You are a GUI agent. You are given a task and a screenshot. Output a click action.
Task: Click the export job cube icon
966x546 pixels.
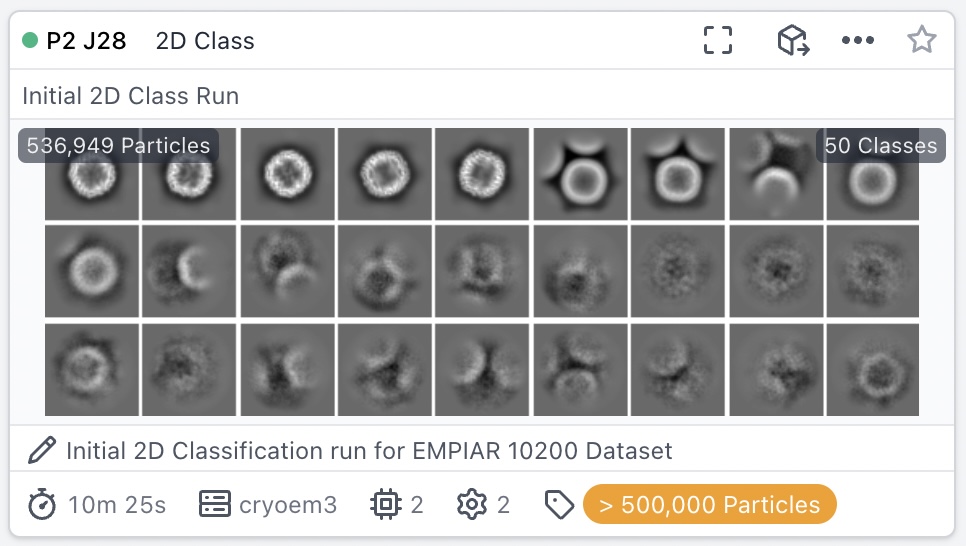792,40
